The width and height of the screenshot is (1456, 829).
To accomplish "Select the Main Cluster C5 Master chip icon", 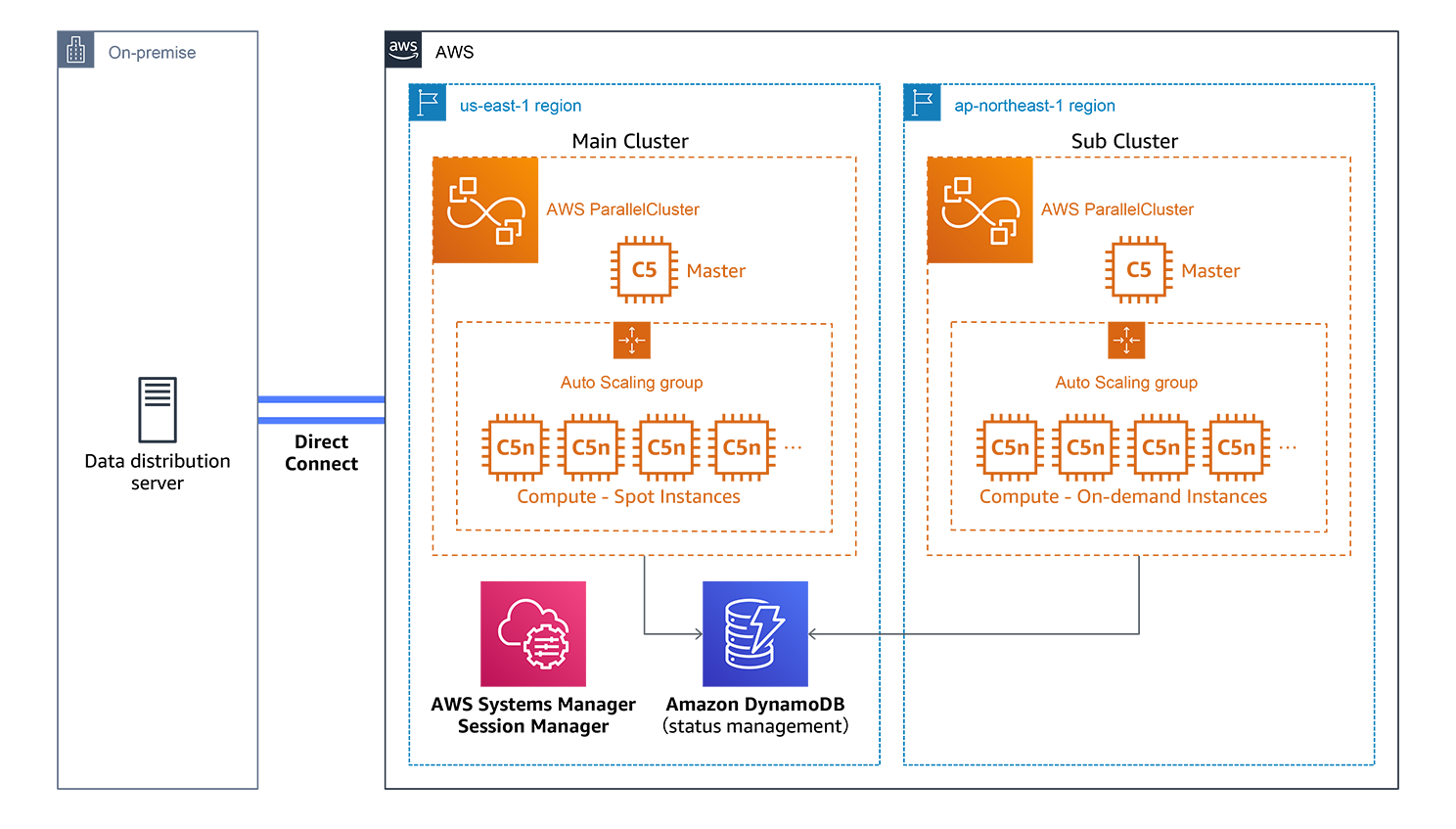I will 644,270.
